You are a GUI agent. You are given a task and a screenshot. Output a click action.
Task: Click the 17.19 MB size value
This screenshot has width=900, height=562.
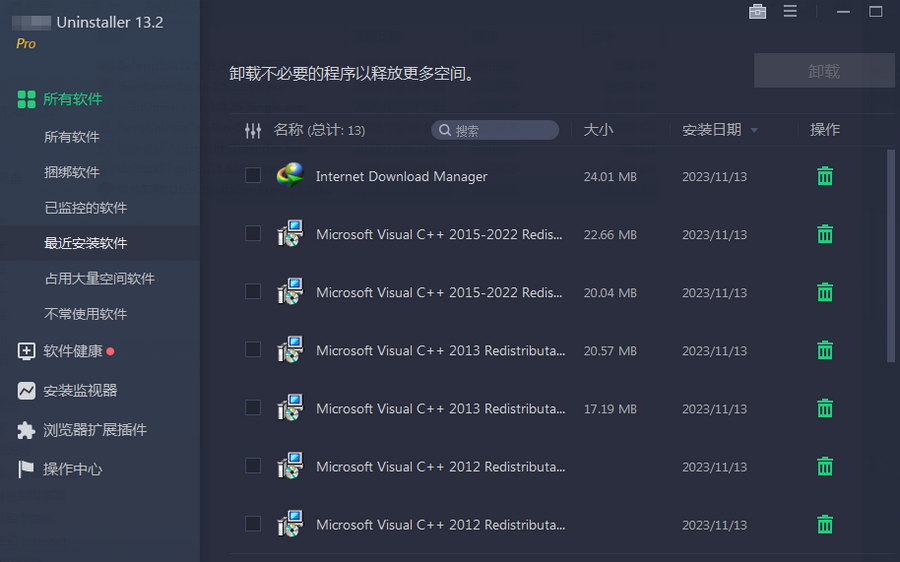610,409
